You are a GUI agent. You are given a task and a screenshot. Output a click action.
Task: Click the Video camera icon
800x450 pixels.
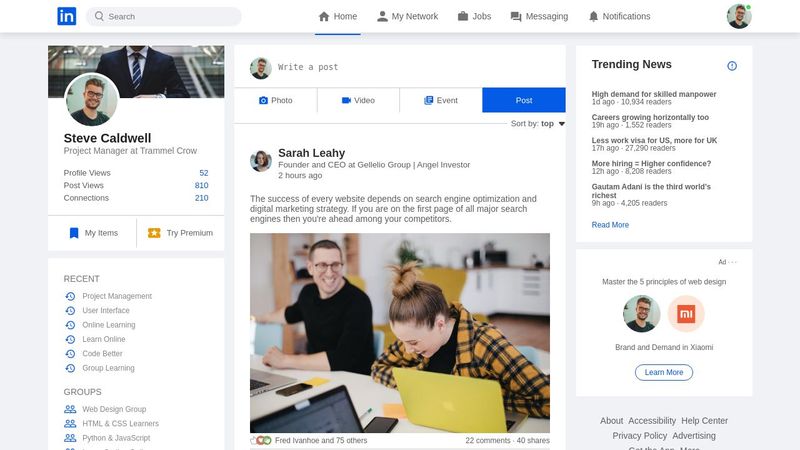(346, 101)
